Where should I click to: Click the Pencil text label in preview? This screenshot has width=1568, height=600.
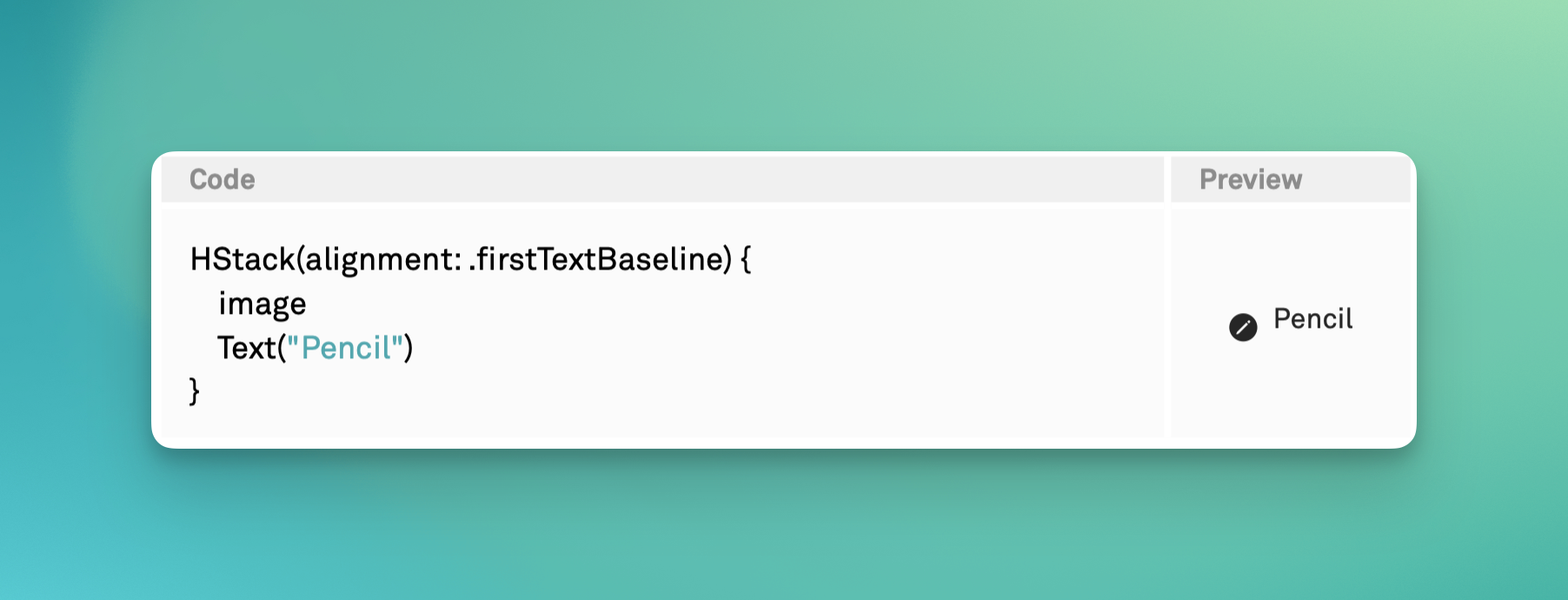point(1312,319)
